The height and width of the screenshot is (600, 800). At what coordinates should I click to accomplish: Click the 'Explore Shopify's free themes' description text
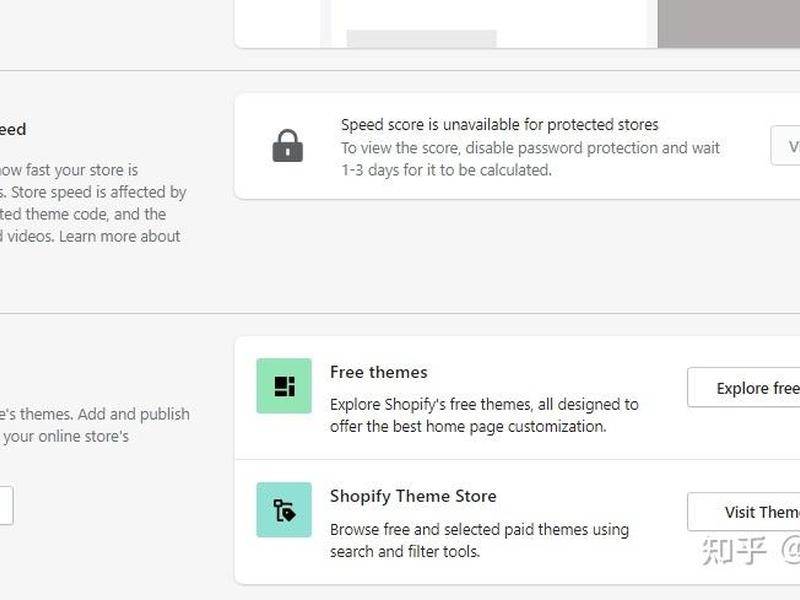pyautogui.click(x=484, y=415)
